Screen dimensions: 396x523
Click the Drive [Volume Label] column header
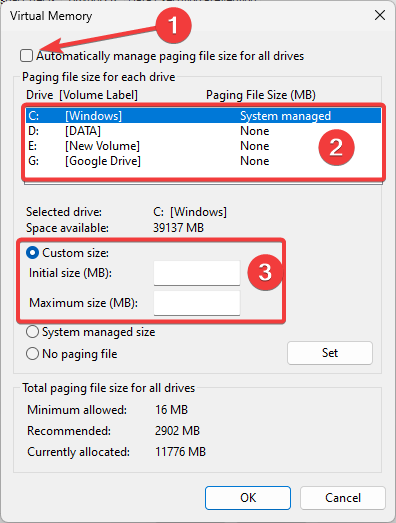click(82, 95)
